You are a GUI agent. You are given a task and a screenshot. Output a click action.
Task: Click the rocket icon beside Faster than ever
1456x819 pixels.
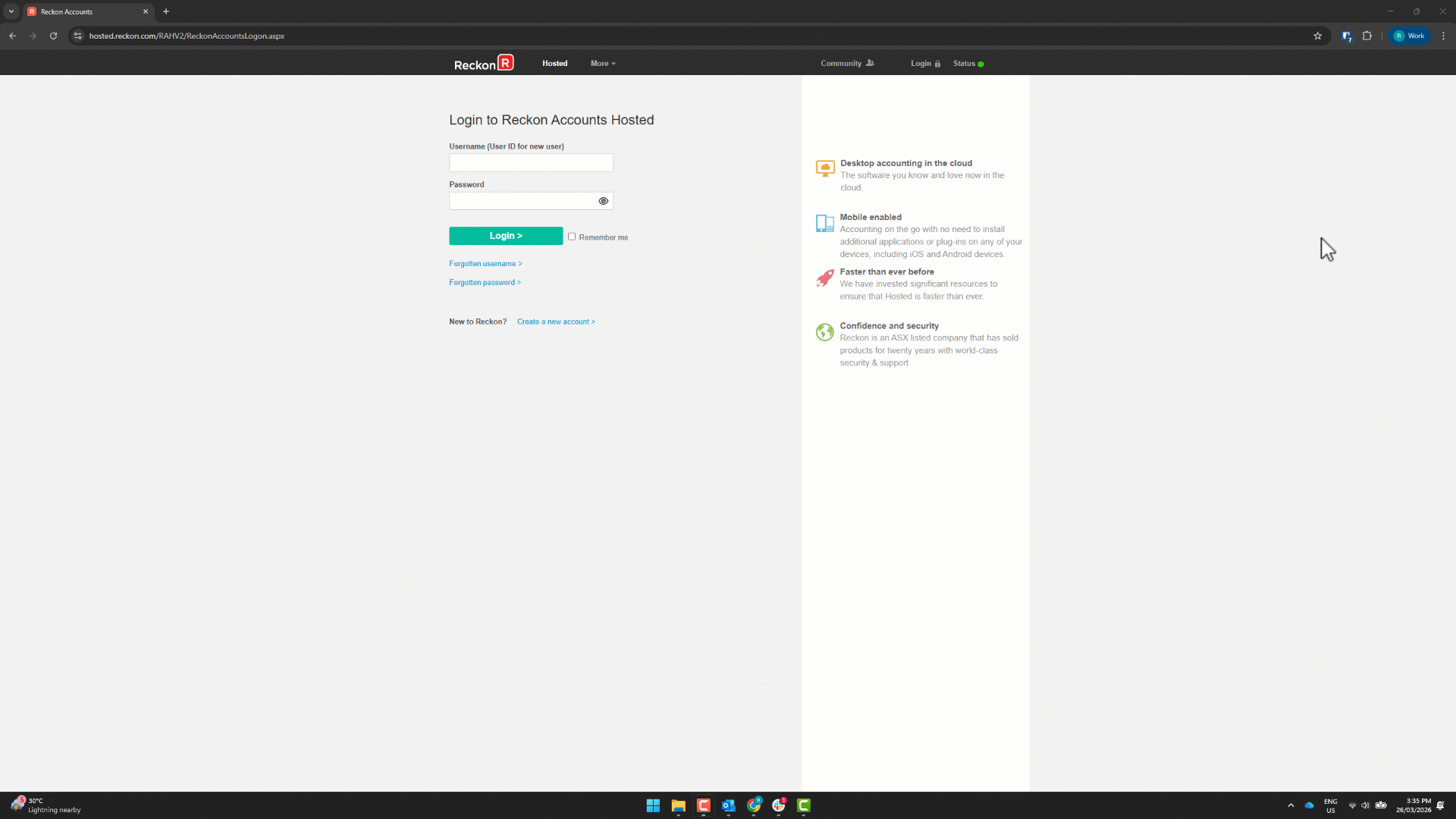point(824,278)
